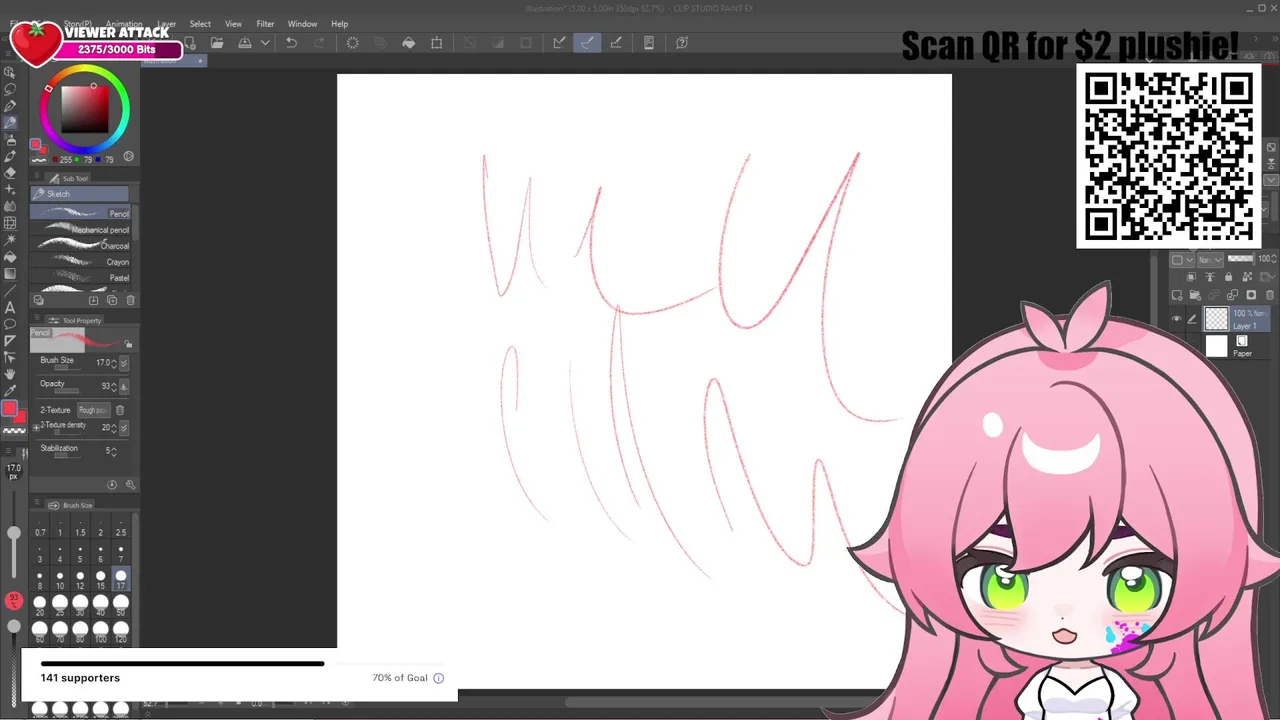Open the View menu

coord(233,24)
